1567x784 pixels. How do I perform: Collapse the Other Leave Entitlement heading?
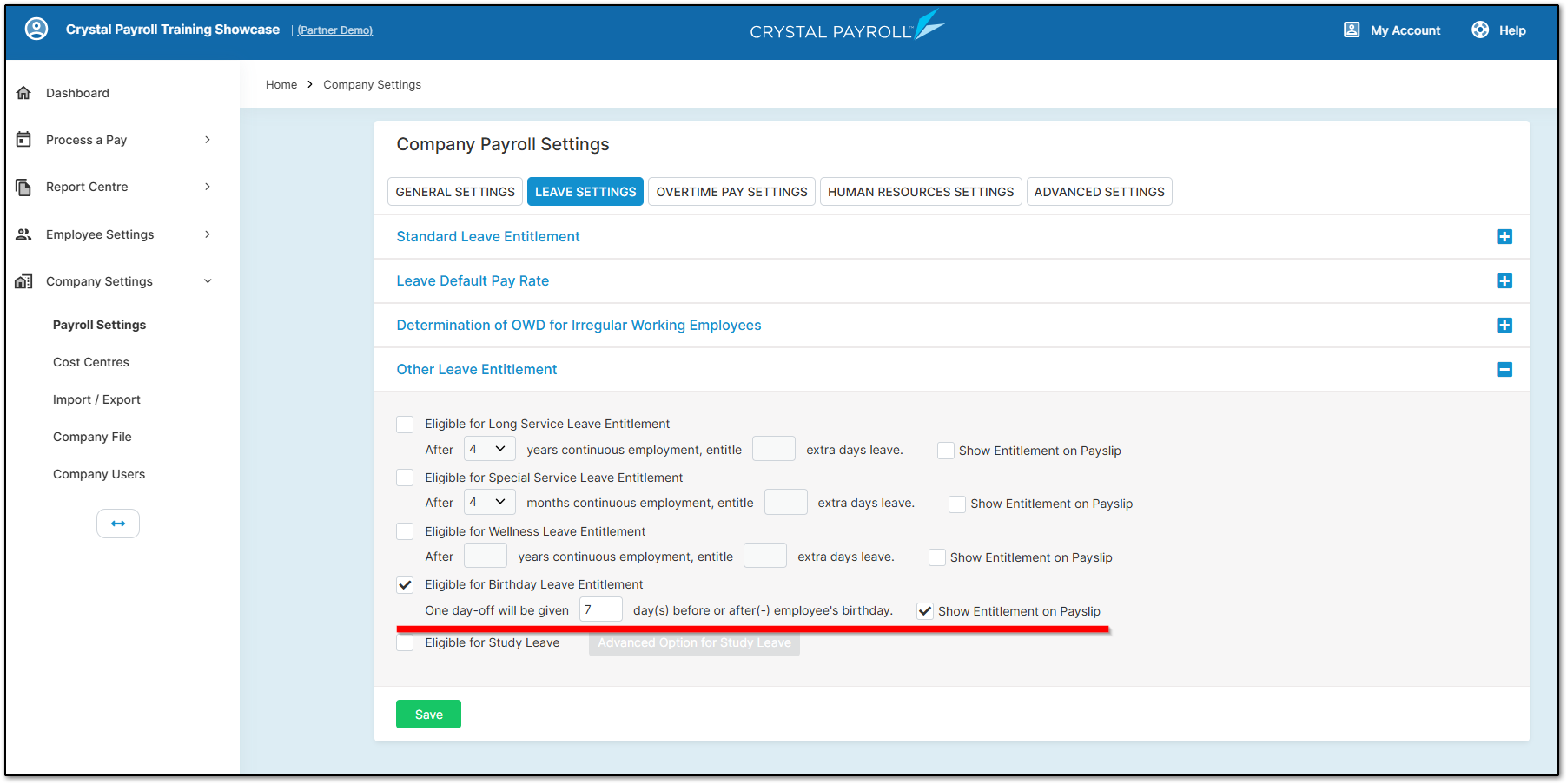pyautogui.click(x=477, y=370)
